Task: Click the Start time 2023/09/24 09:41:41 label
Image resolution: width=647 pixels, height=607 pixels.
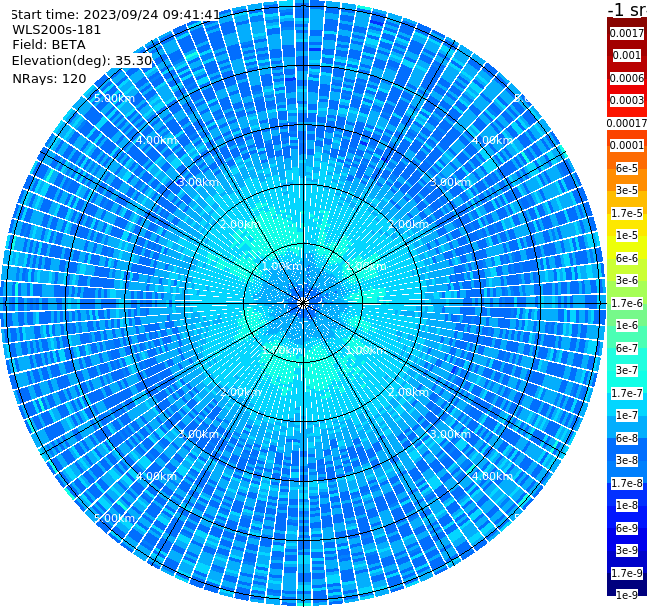Action: click(x=115, y=15)
